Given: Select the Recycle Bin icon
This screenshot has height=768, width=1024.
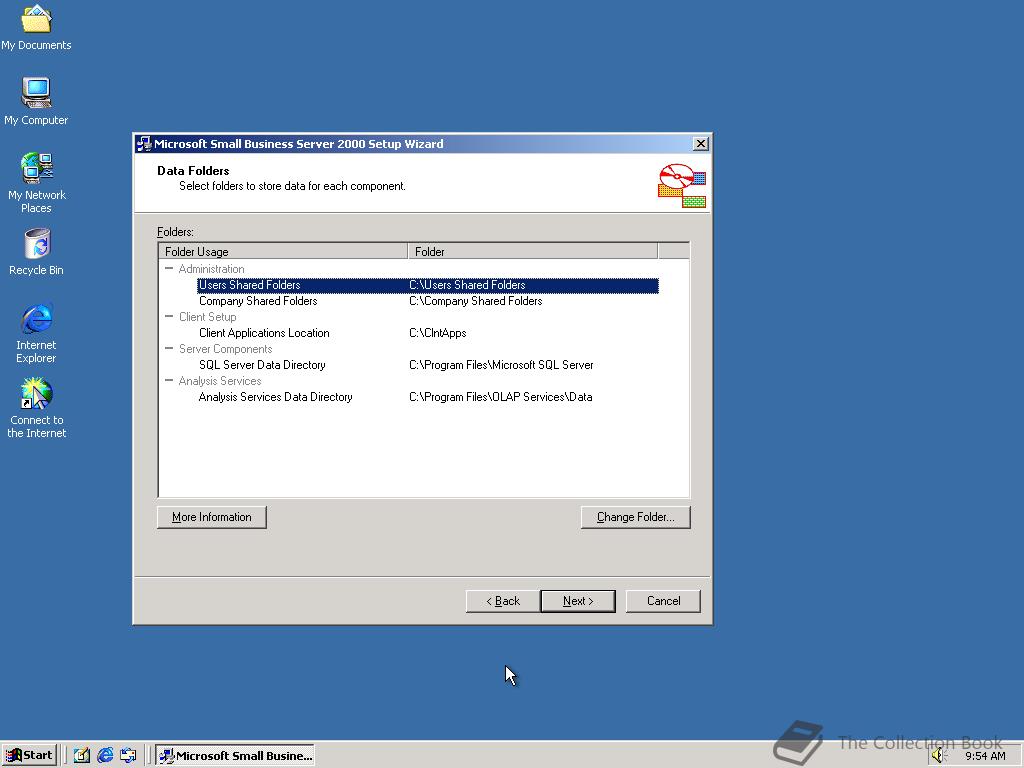Looking at the screenshot, I should [x=36, y=252].
